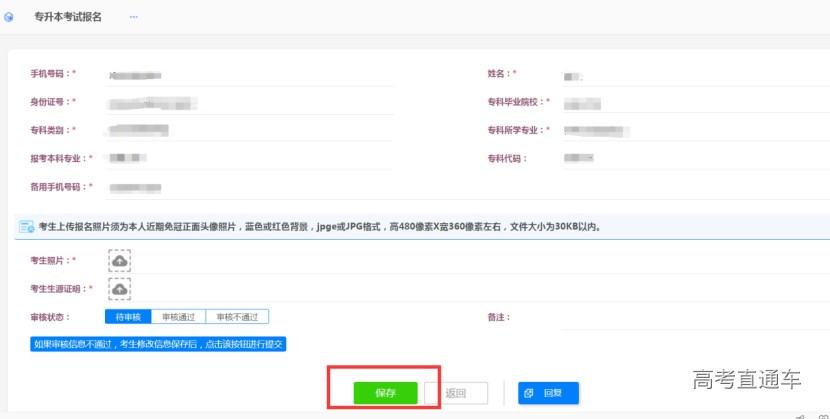Open the 专升本考试报名 tab
This screenshot has height=419, width=830.
pos(68,18)
